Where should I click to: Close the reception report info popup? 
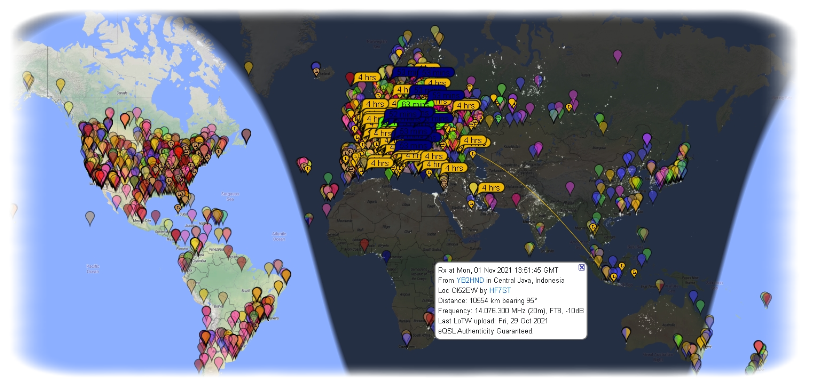(x=581, y=267)
